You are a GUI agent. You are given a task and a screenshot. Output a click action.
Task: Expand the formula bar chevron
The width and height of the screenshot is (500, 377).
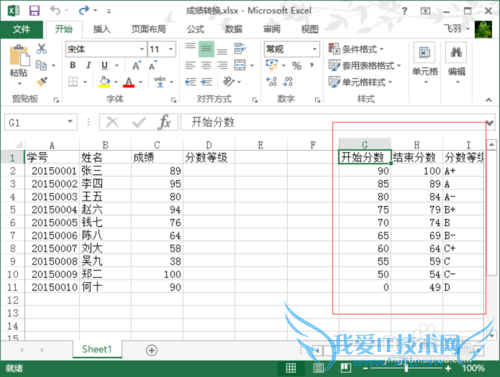coord(490,123)
